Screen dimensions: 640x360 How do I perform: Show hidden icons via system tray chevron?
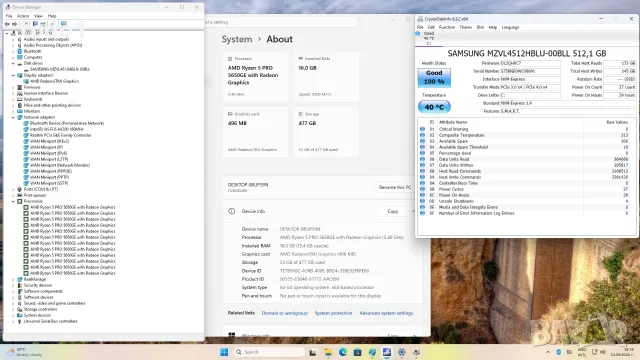pos(548,352)
